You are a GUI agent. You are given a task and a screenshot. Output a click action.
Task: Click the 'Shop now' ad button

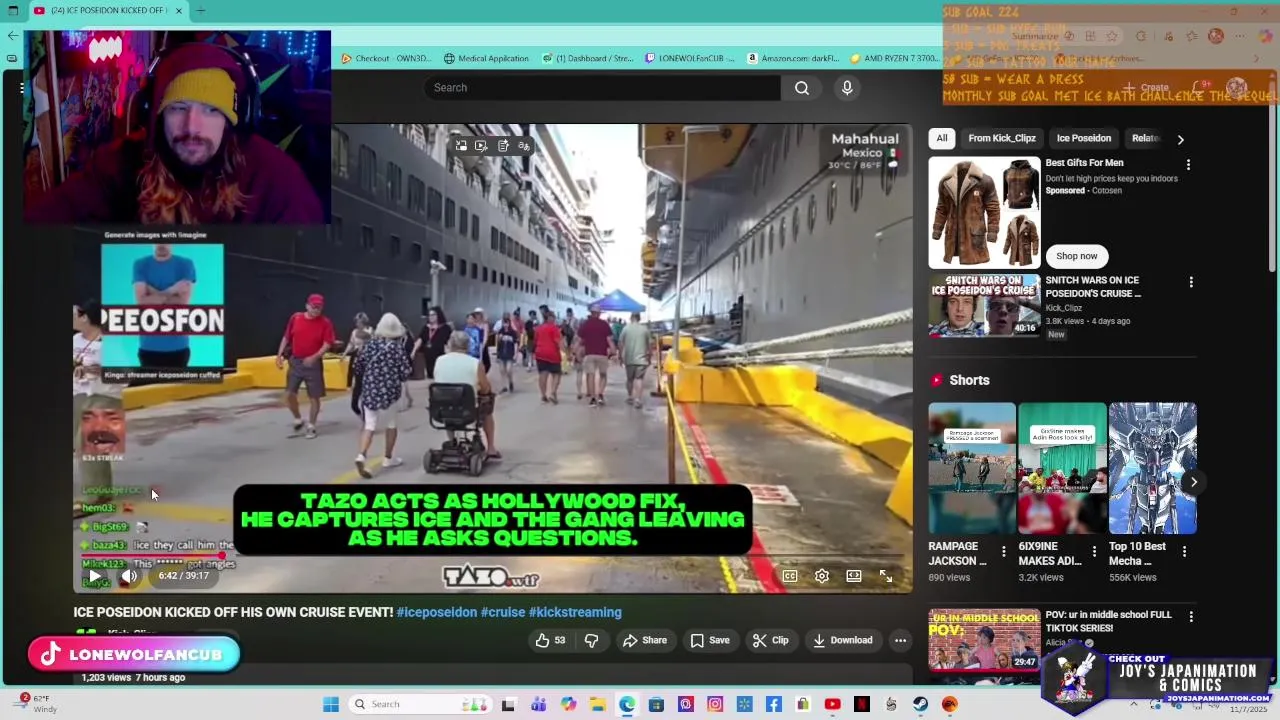coord(1077,256)
